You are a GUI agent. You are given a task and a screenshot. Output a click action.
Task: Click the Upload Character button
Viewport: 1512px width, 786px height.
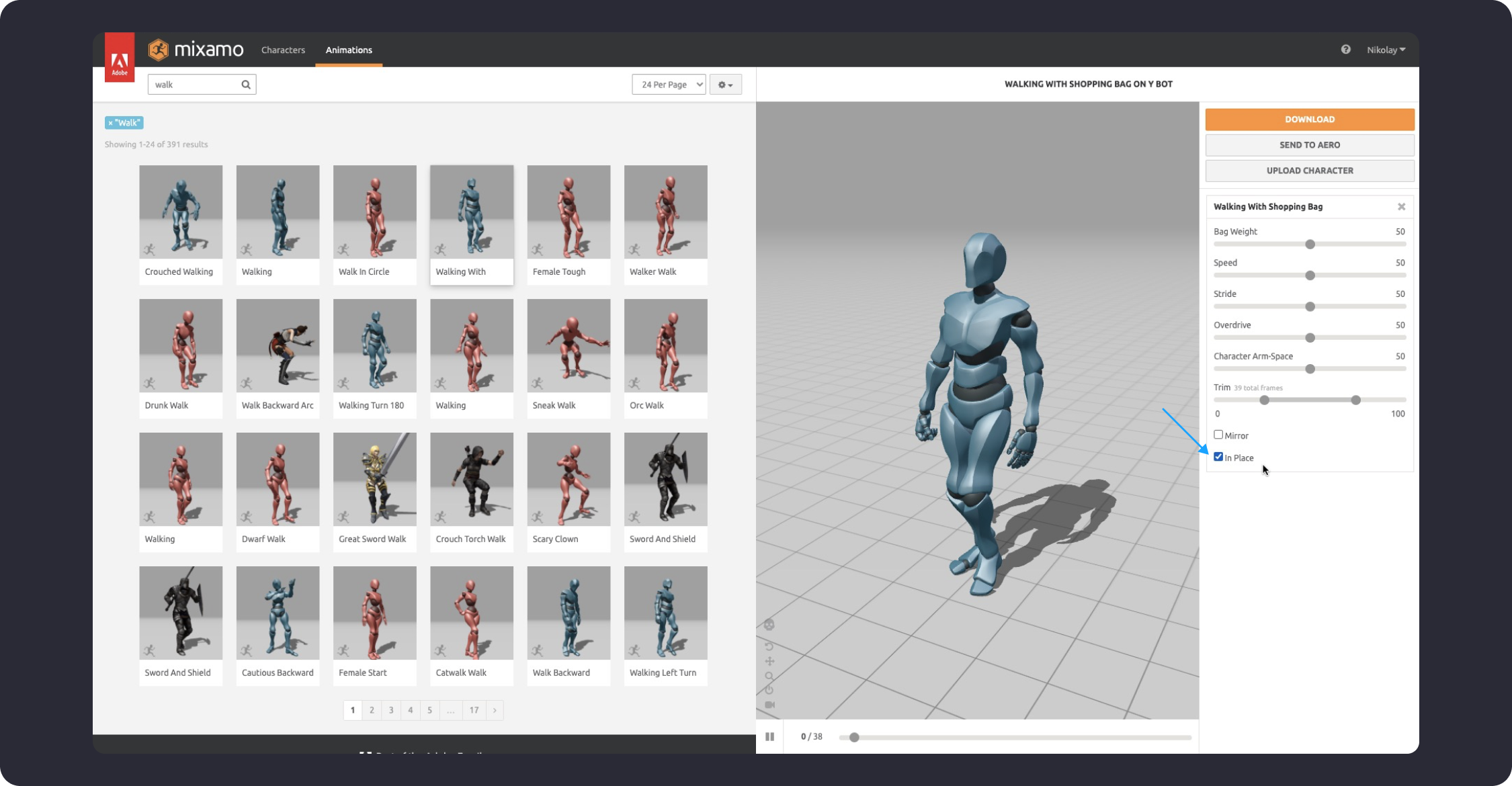[x=1309, y=171]
